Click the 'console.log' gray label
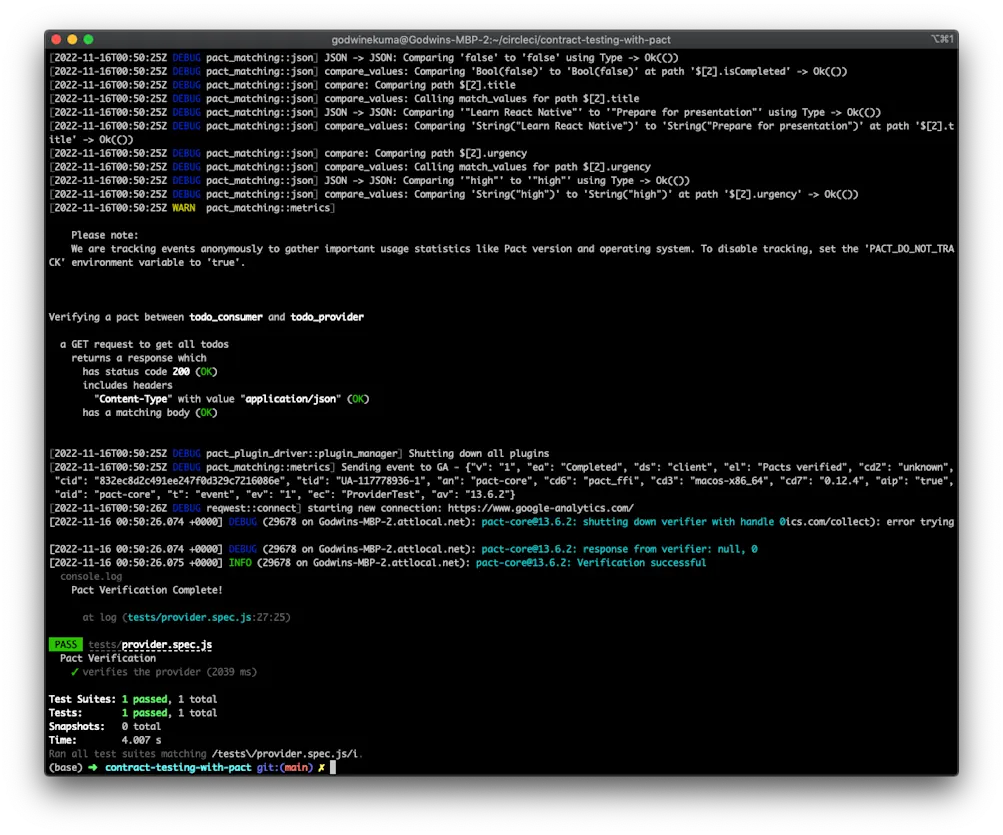The image size is (1003, 835). [91, 577]
